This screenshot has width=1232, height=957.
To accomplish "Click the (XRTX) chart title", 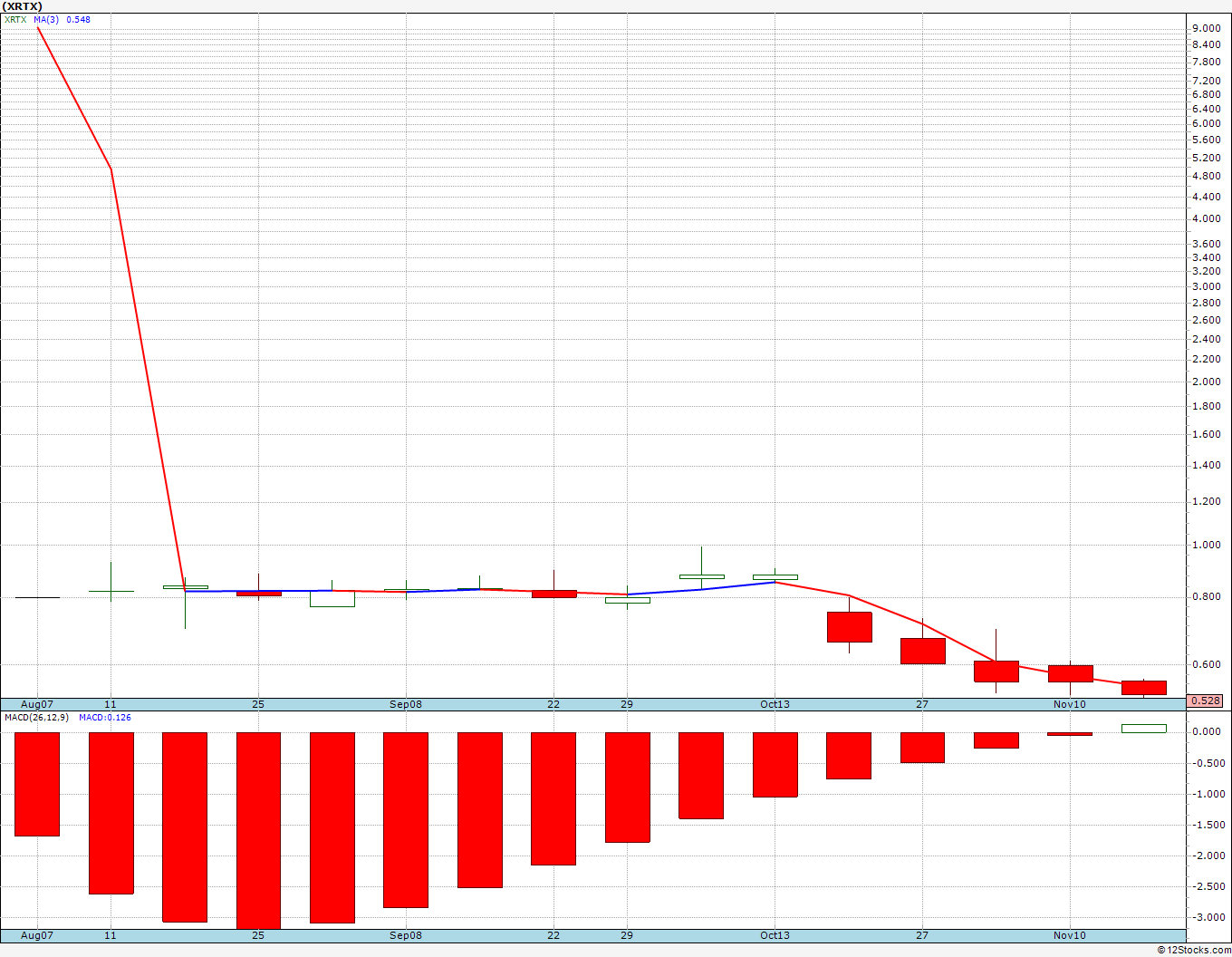I will [23, 5].
